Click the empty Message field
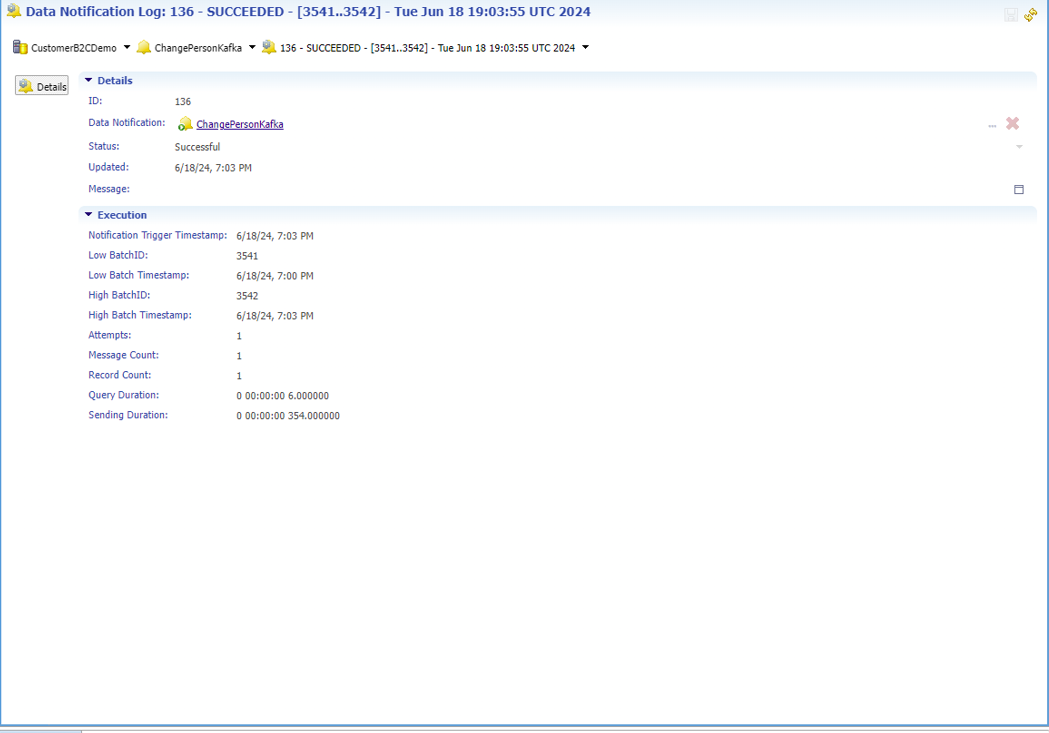This screenshot has width=1049, height=733. pos(591,189)
